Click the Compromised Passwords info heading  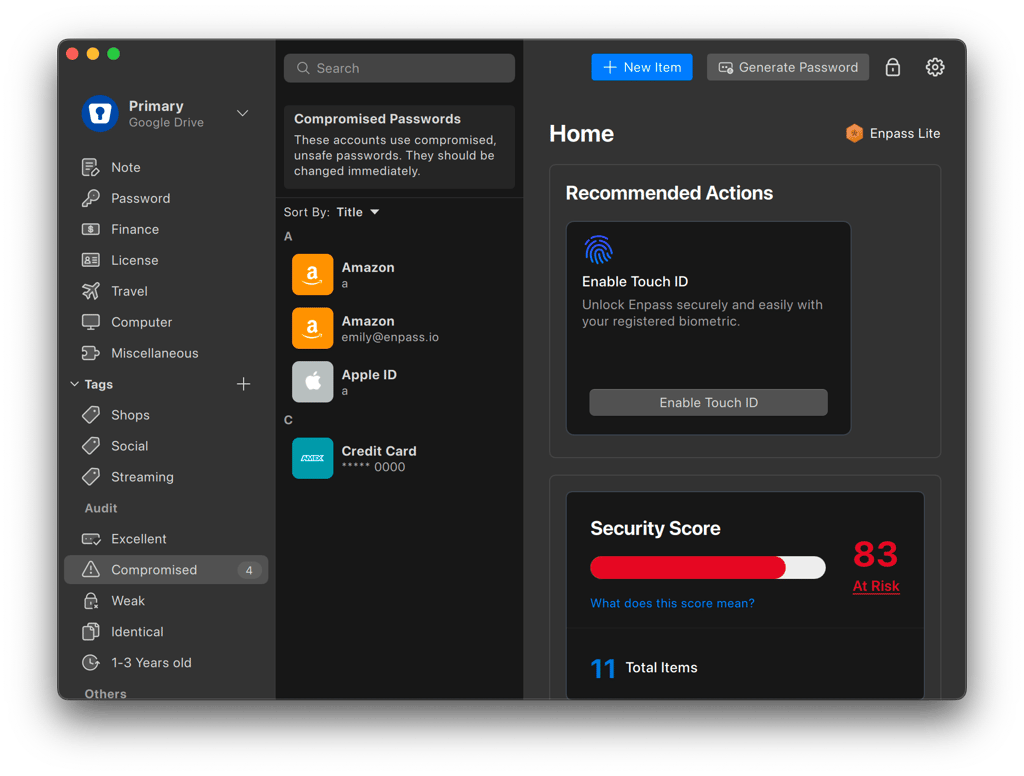tap(377, 119)
